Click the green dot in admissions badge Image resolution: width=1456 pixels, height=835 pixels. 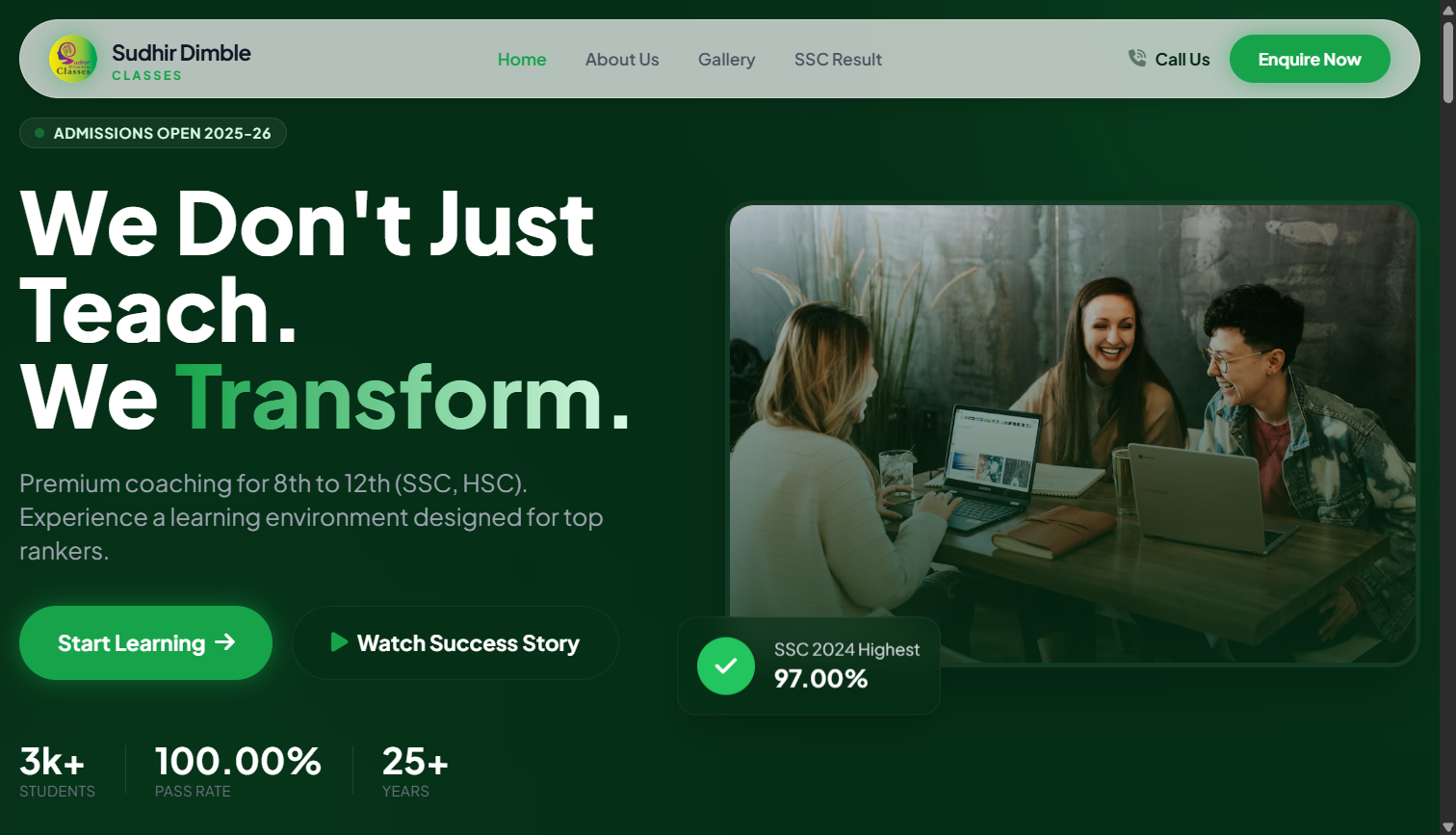pos(39,133)
